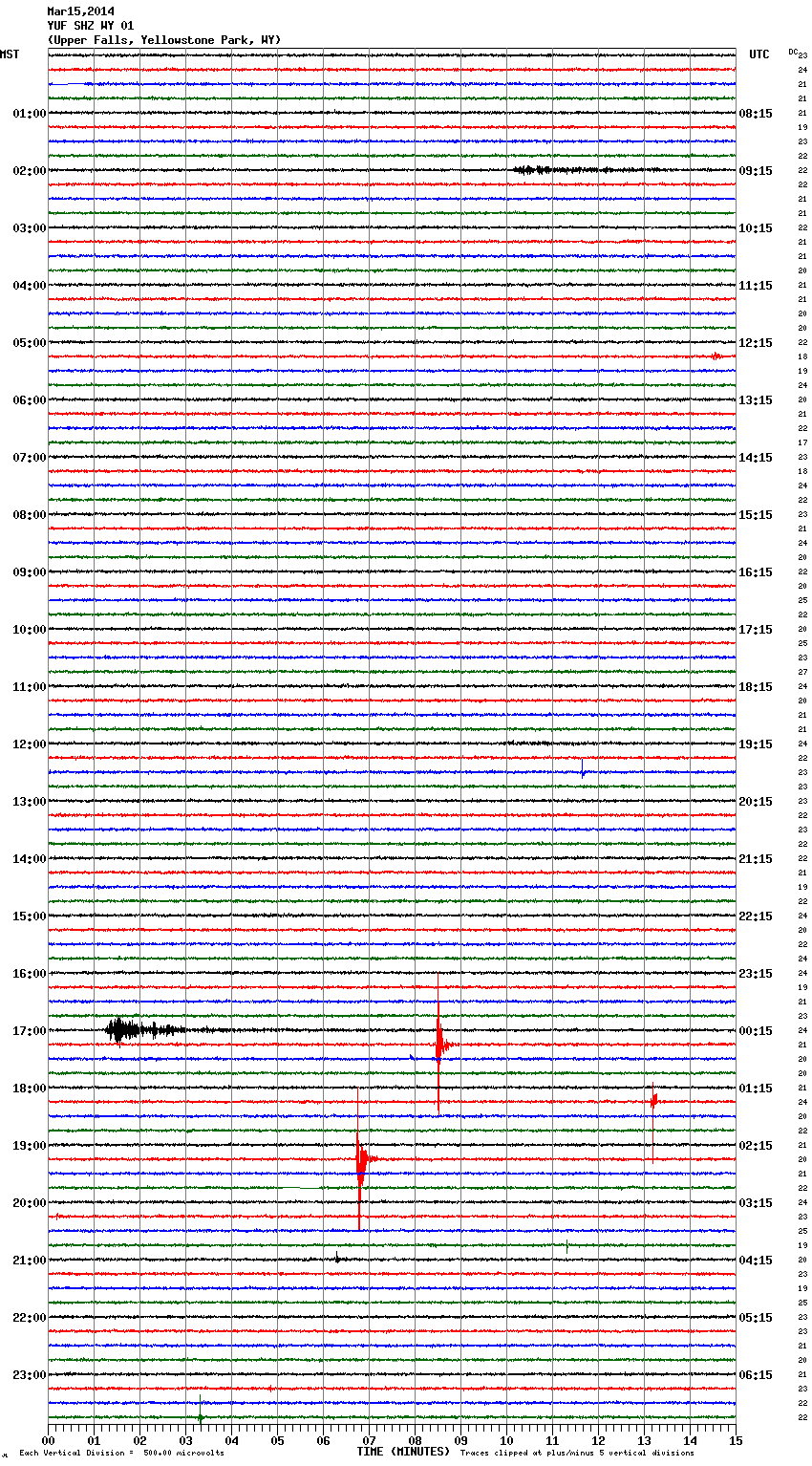Click the Each Vertical Division 500.00 microvolts note
Image resolution: width=812 pixels, height=1466 pixels.
pos(121,1453)
